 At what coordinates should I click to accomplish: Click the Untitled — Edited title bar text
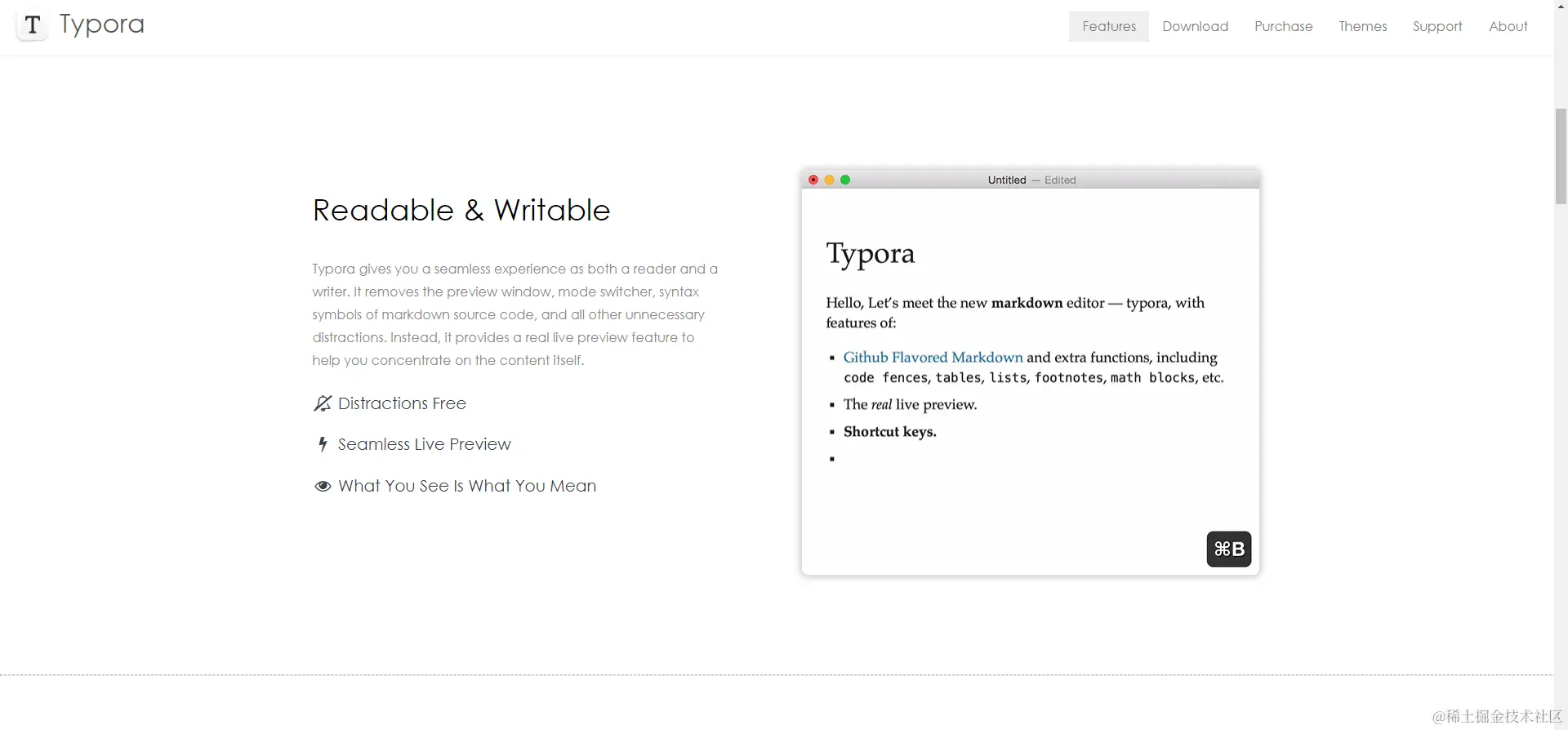coord(1031,180)
